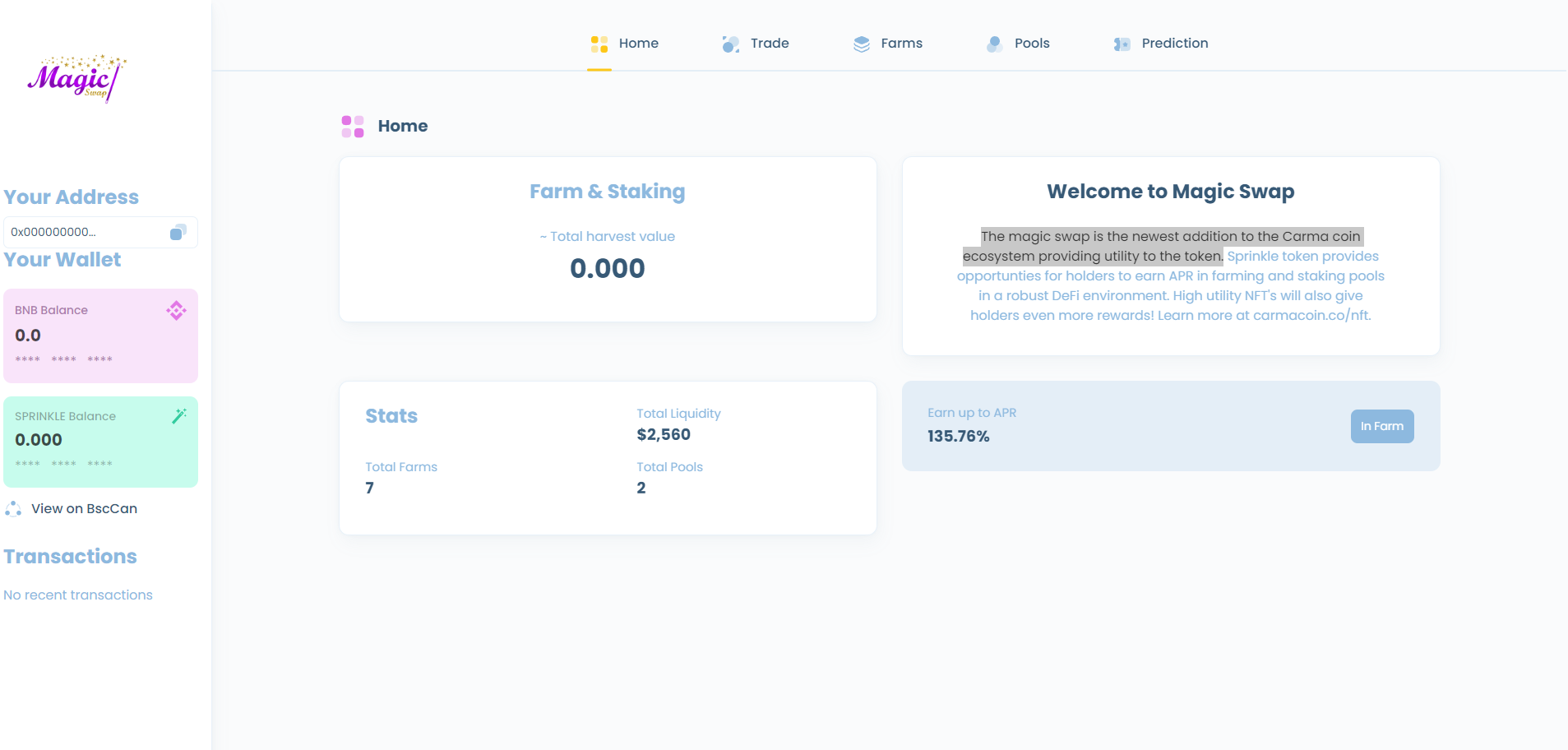Open the Prediction tab
The width and height of the screenshot is (1568, 750).
pyautogui.click(x=1174, y=44)
